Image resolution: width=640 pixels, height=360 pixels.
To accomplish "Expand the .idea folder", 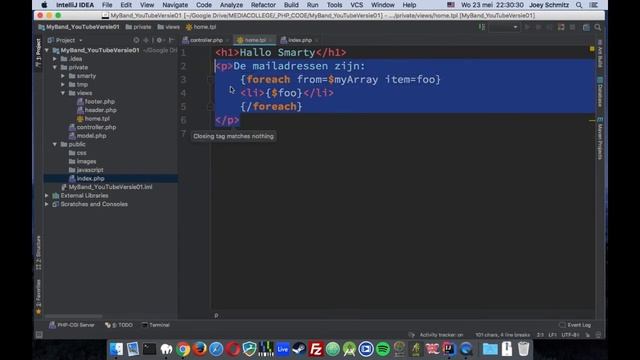I will click(55, 59).
